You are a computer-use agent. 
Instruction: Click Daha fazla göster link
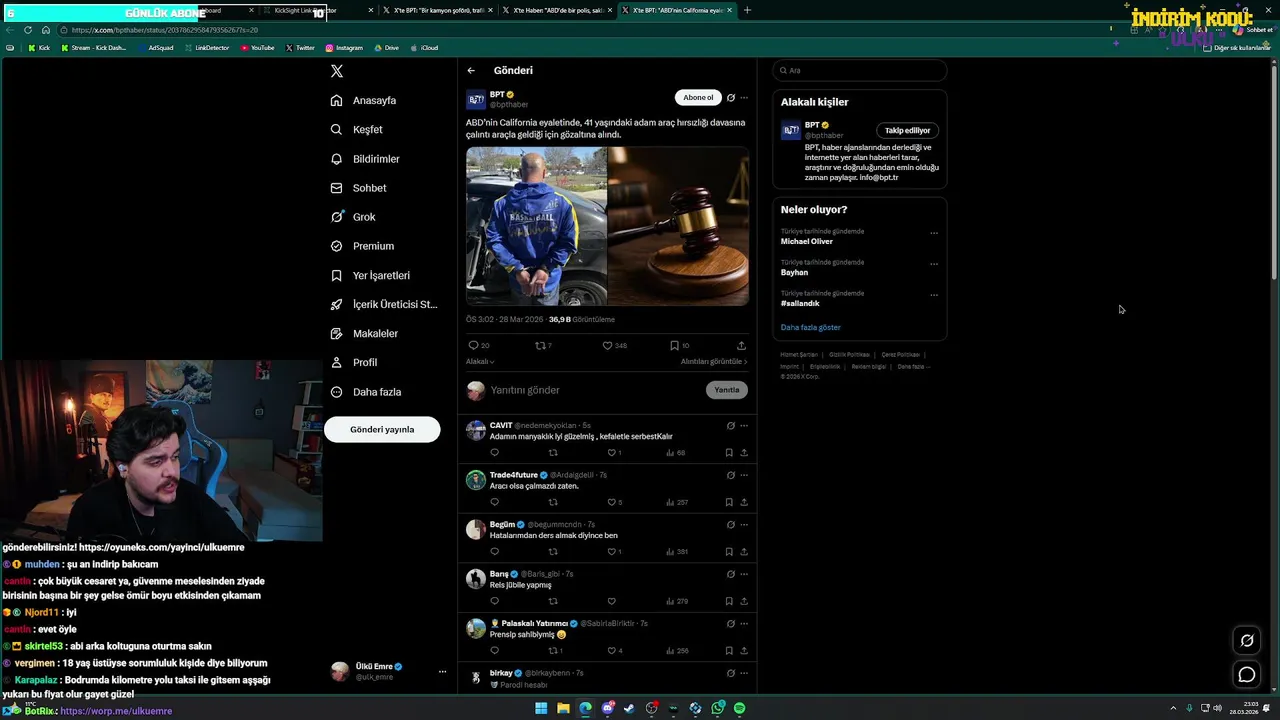(x=811, y=327)
